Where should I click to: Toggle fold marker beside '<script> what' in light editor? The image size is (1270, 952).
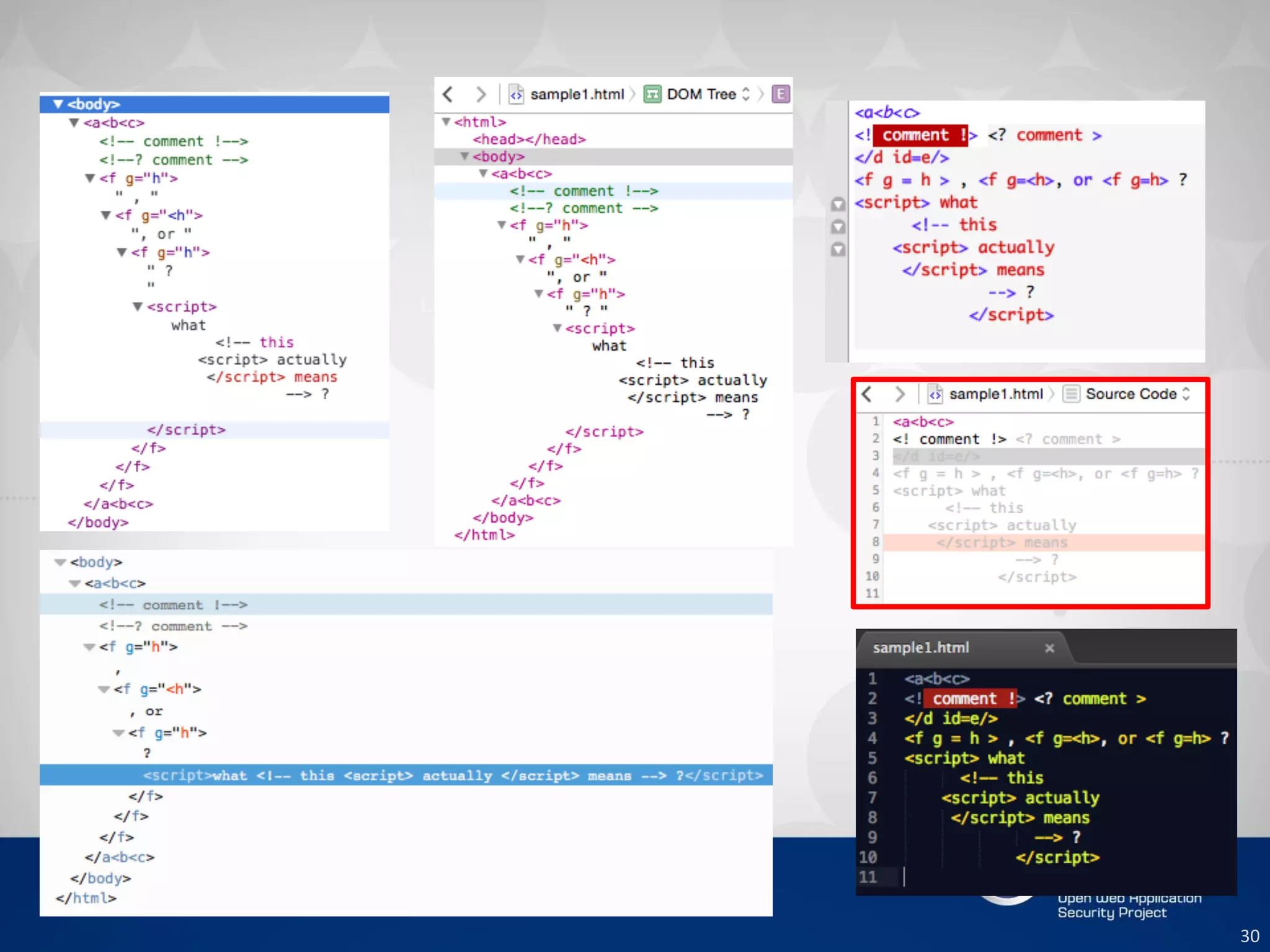[838, 204]
